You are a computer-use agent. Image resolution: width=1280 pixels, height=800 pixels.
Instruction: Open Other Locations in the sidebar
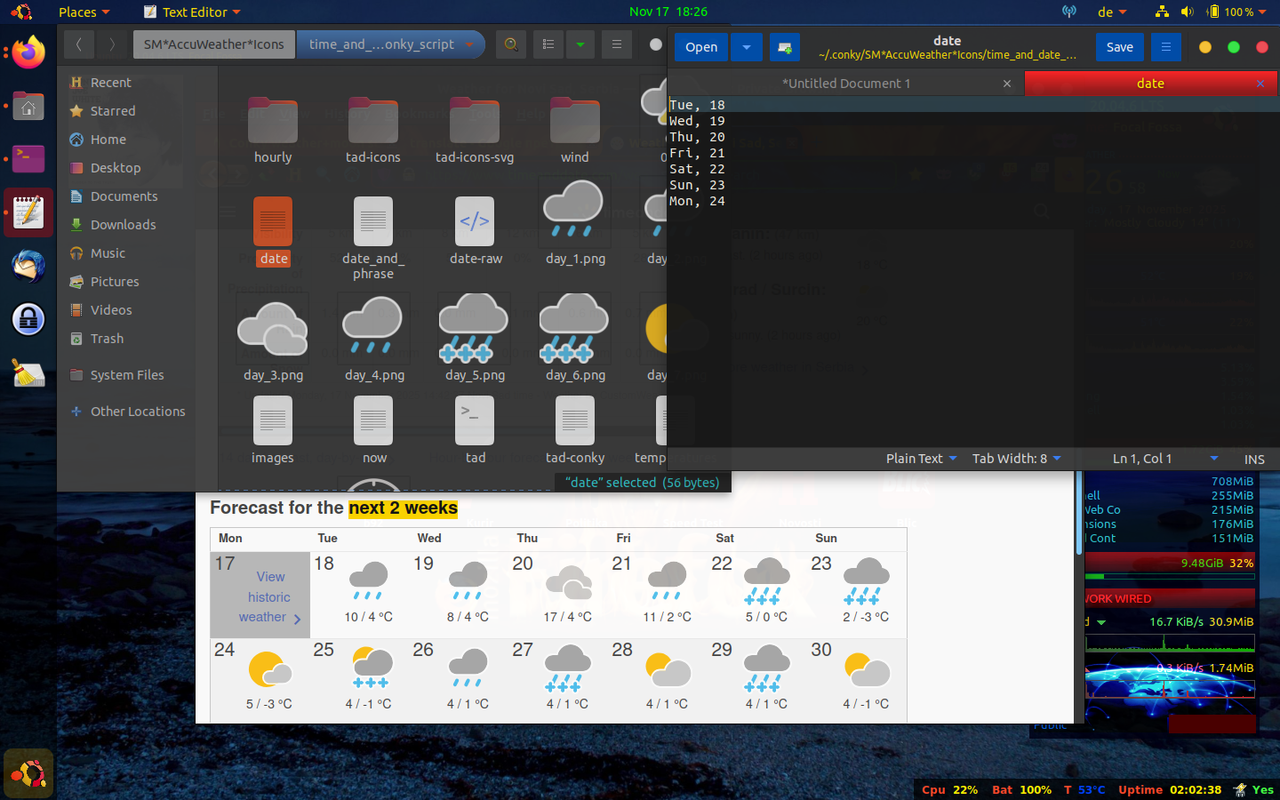[x=138, y=411]
